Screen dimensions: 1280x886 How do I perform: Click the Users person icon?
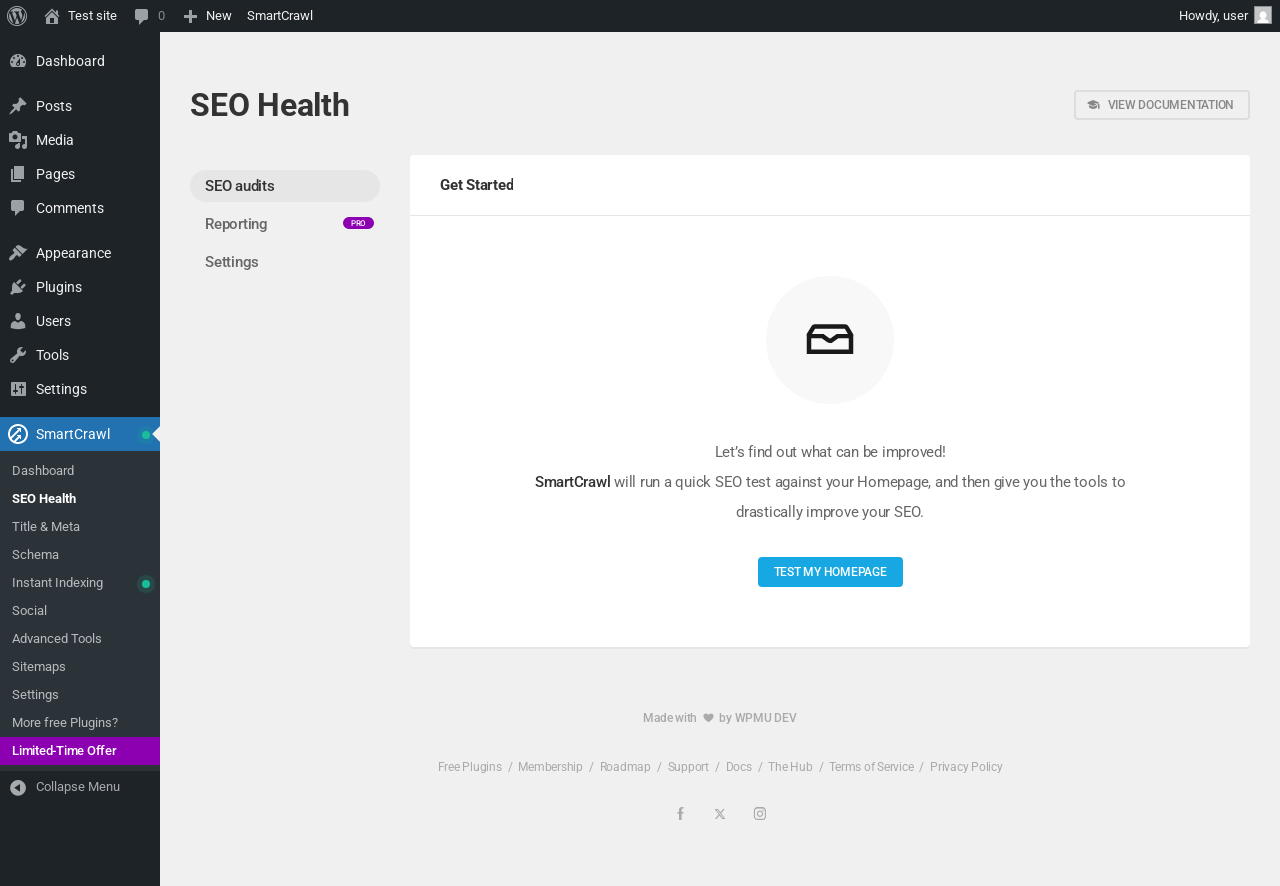(x=18, y=321)
